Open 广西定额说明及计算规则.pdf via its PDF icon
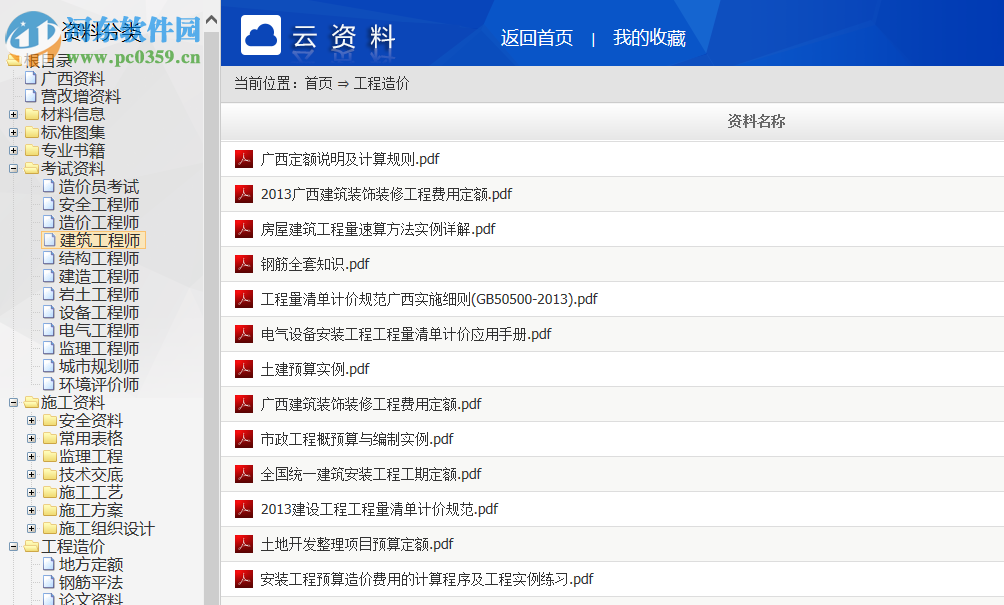This screenshot has height=605, width=1004. (244, 158)
